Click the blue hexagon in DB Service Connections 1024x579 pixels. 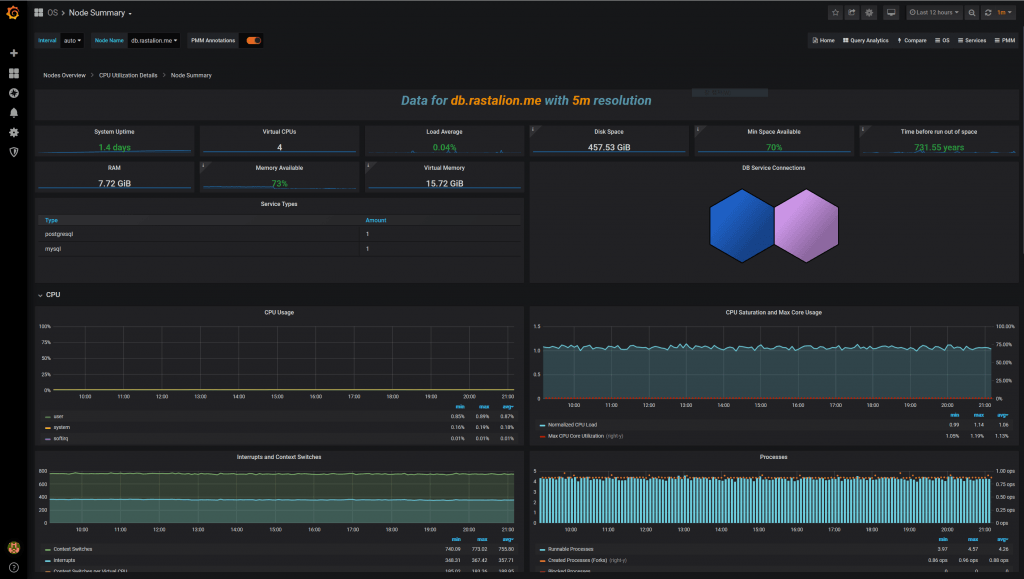tap(741, 227)
